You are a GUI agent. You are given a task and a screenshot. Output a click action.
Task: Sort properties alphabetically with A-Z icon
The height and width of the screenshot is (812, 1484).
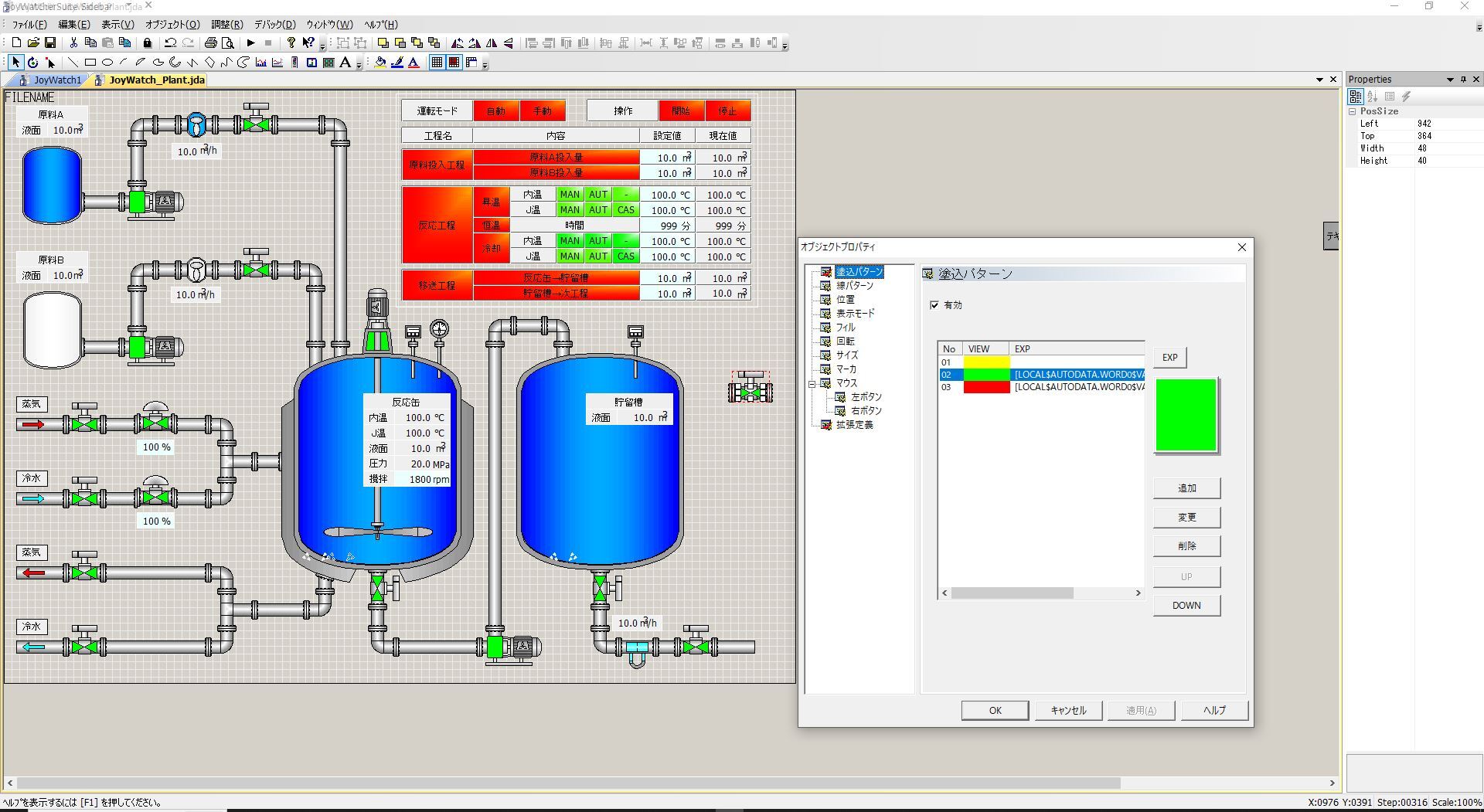1372,97
